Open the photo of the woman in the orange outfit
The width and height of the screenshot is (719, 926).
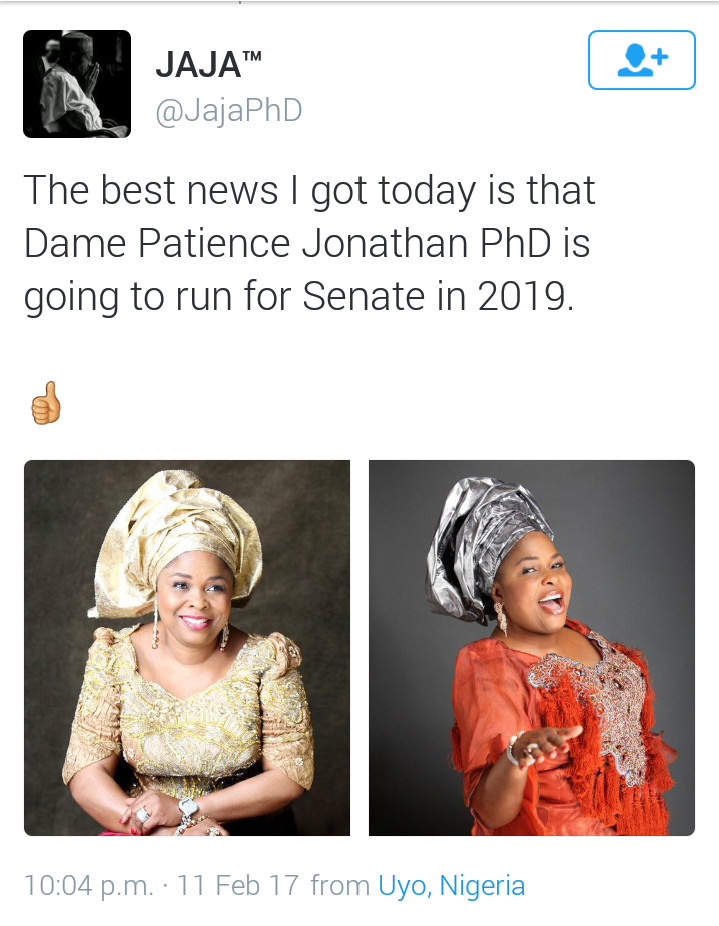pyautogui.click(x=532, y=648)
